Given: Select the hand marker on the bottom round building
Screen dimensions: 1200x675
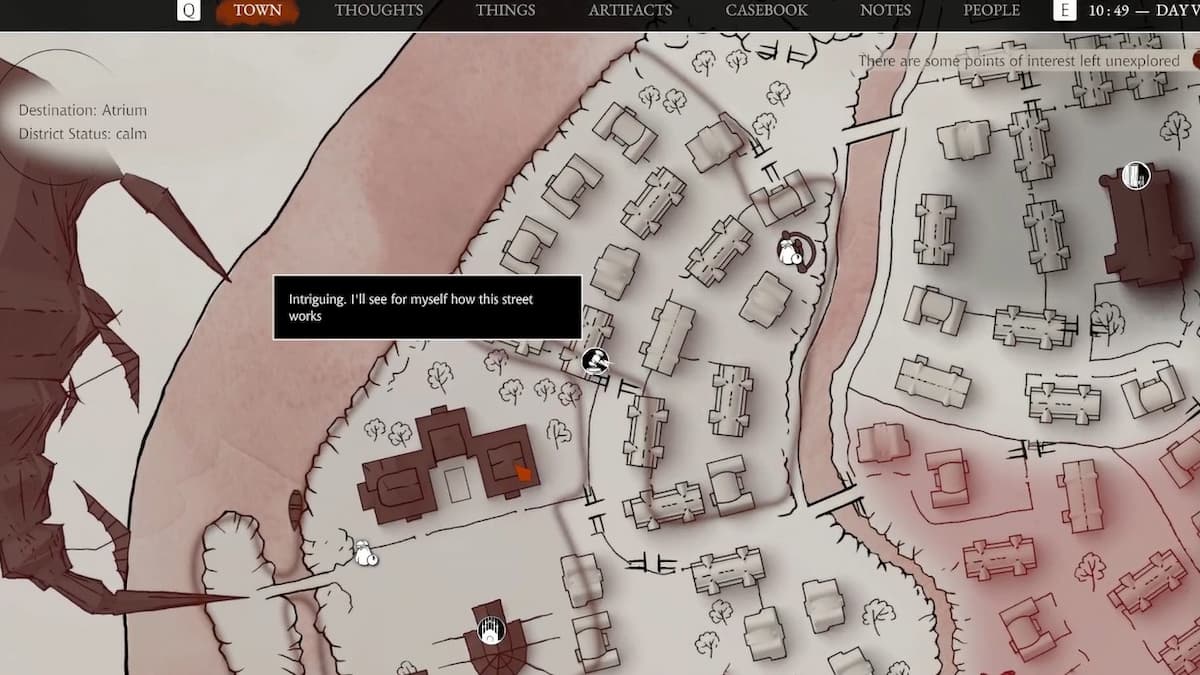Looking at the screenshot, I should pos(490,631).
